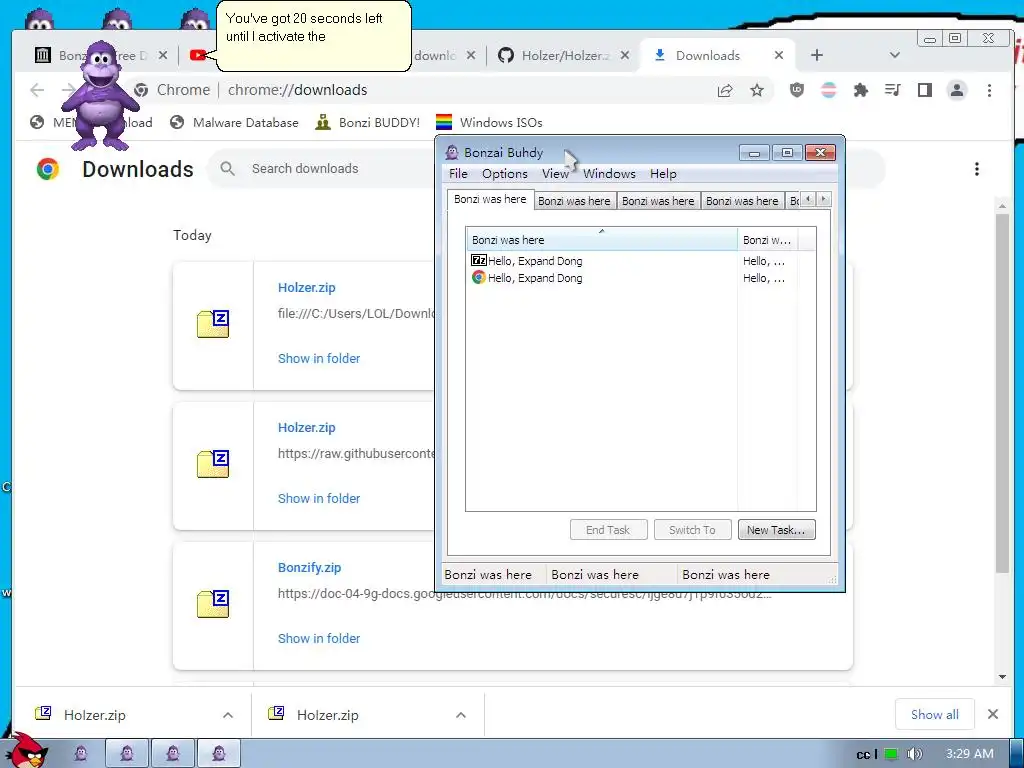Open a new Chrome tab

(x=816, y=56)
